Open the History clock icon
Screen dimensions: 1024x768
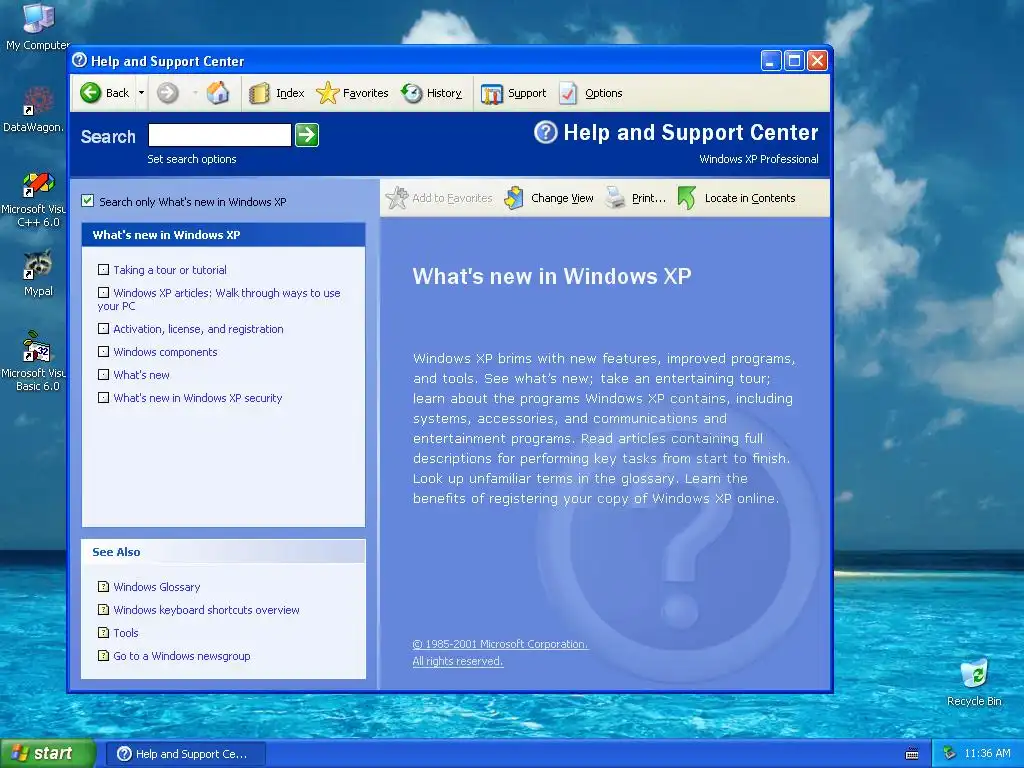pyautogui.click(x=411, y=93)
